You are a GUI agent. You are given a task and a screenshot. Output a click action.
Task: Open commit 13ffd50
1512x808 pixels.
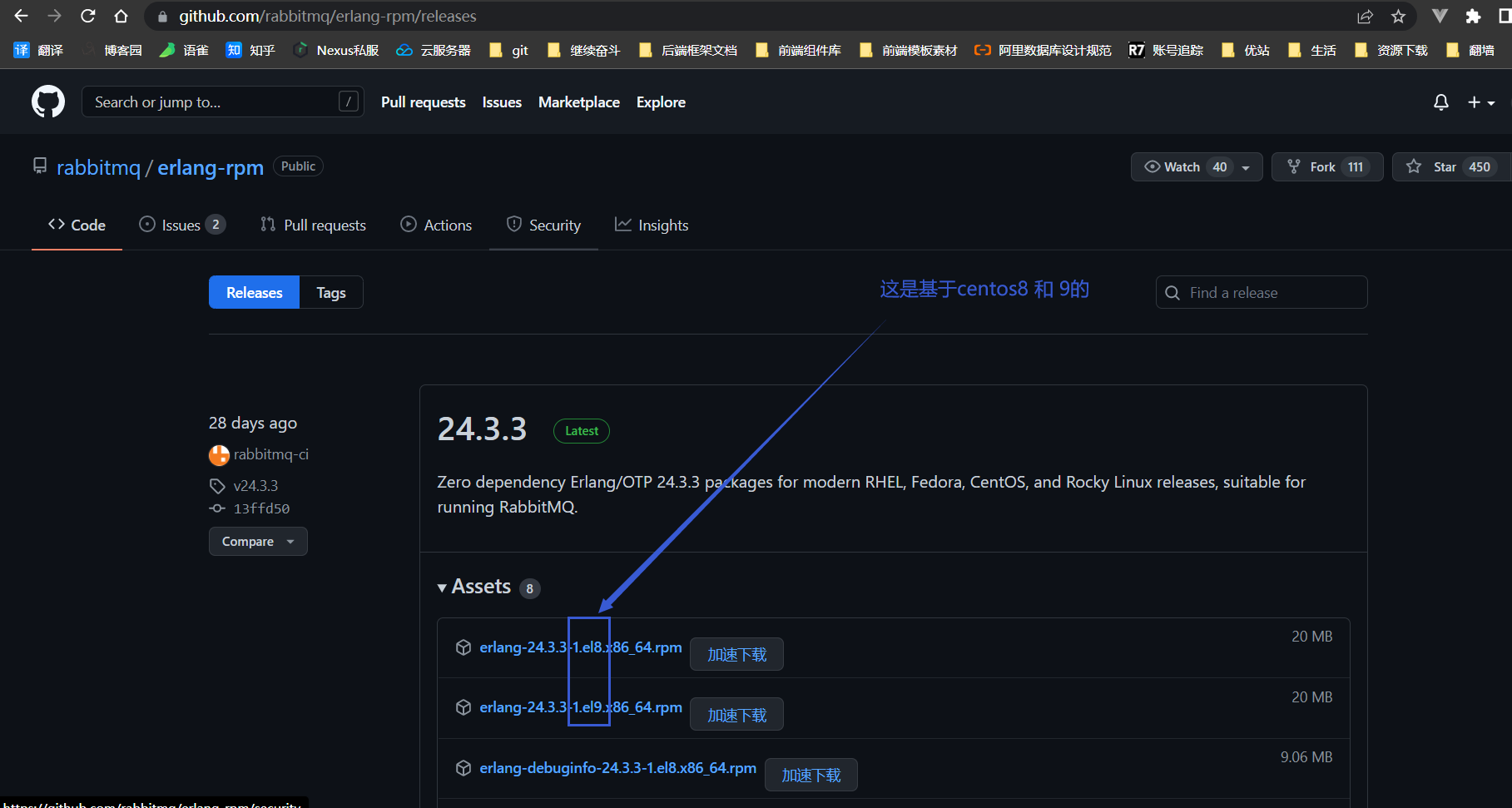(x=261, y=508)
